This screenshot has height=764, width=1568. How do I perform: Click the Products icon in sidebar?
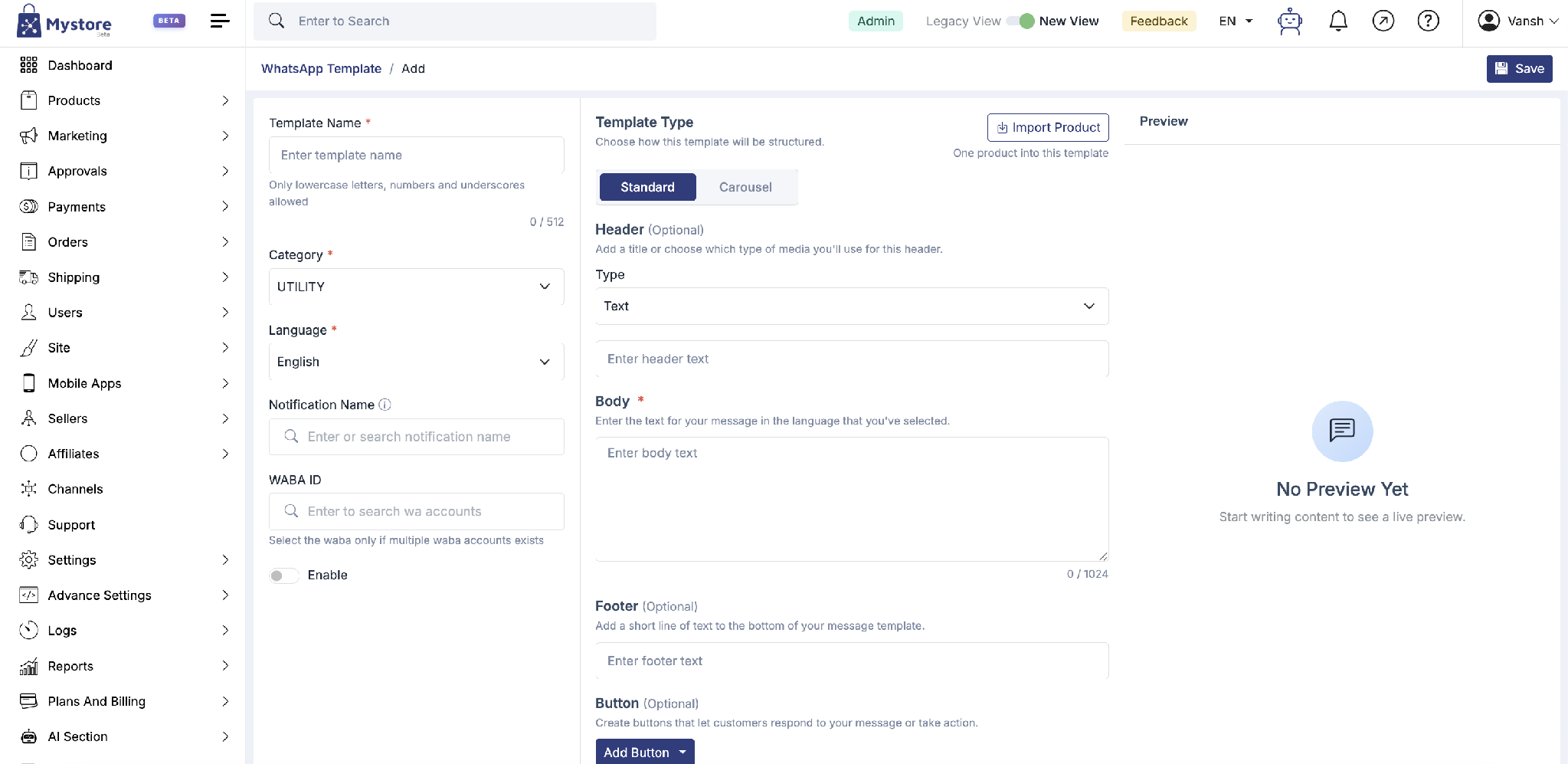point(29,100)
